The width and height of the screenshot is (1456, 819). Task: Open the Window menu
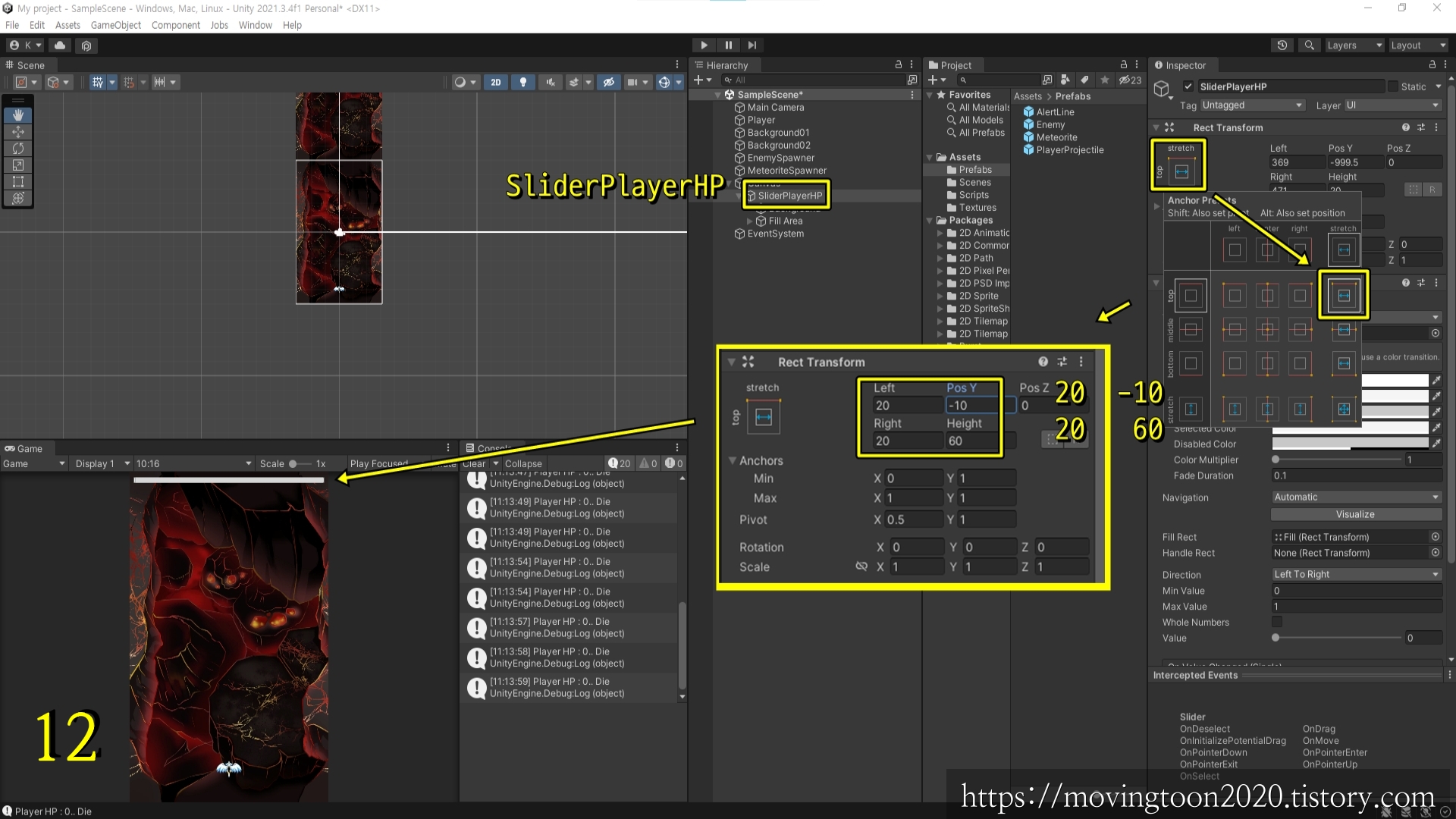(256, 25)
